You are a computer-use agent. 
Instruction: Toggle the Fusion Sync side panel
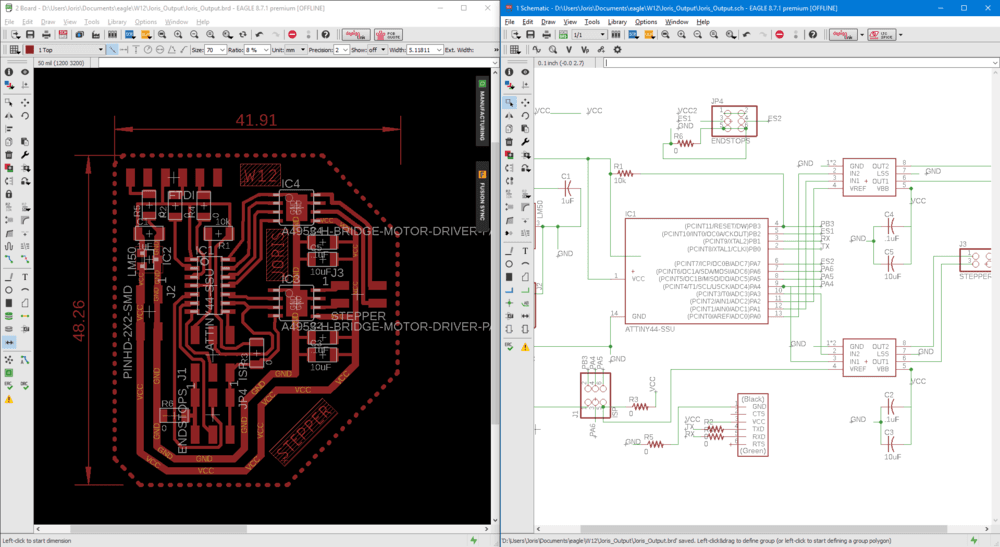pyautogui.click(x=481, y=194)
